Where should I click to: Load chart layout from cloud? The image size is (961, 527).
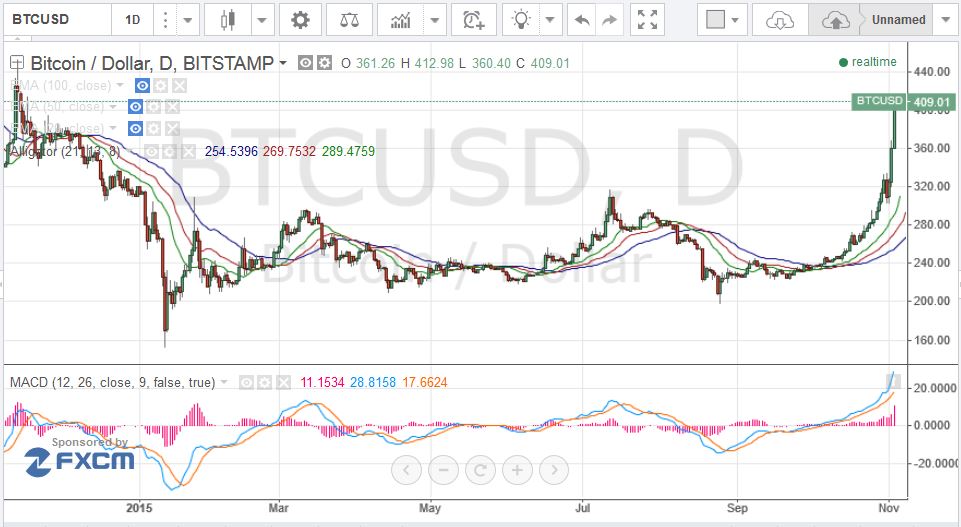click(x=780, y=20)
